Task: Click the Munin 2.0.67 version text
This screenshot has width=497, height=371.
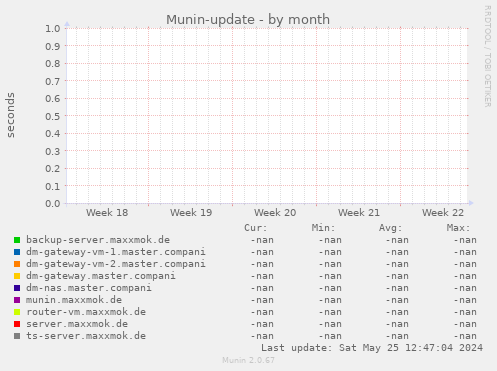Action: coord(248,360)
